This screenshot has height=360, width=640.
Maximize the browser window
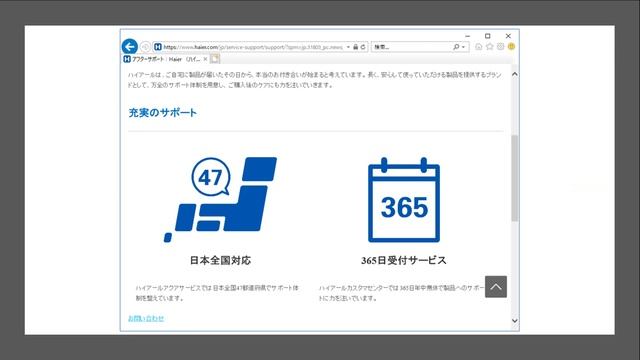point(487,36)
